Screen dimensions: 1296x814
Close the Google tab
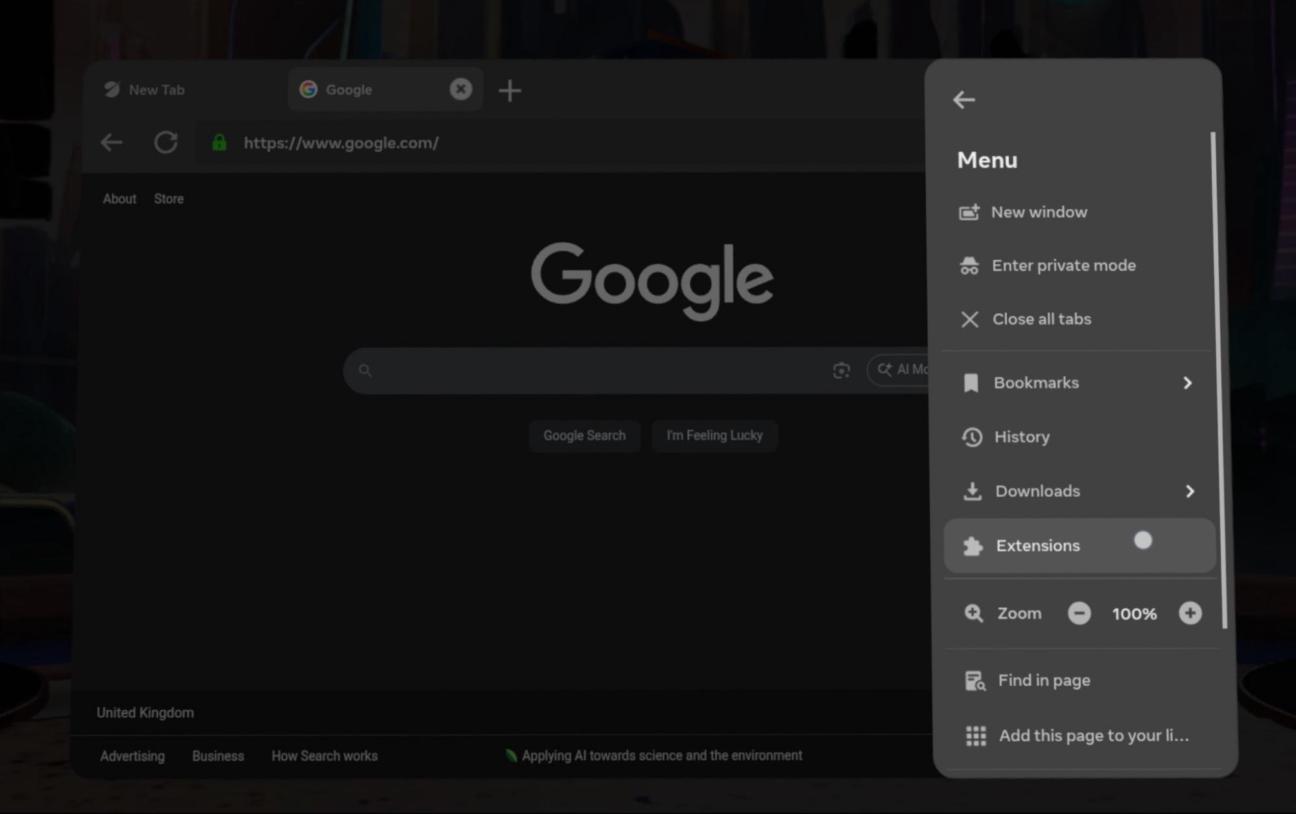pos(460,90)
